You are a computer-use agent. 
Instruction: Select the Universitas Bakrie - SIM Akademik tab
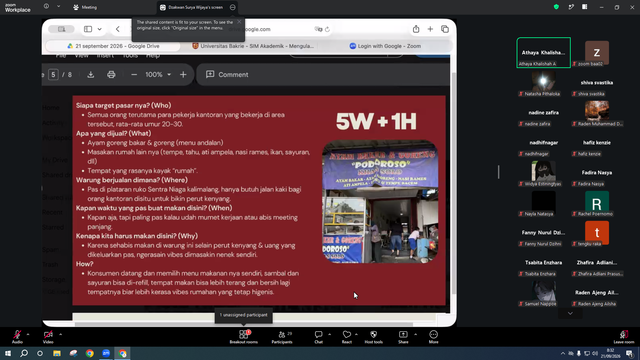pyautogui.click(x=253, y=46)
